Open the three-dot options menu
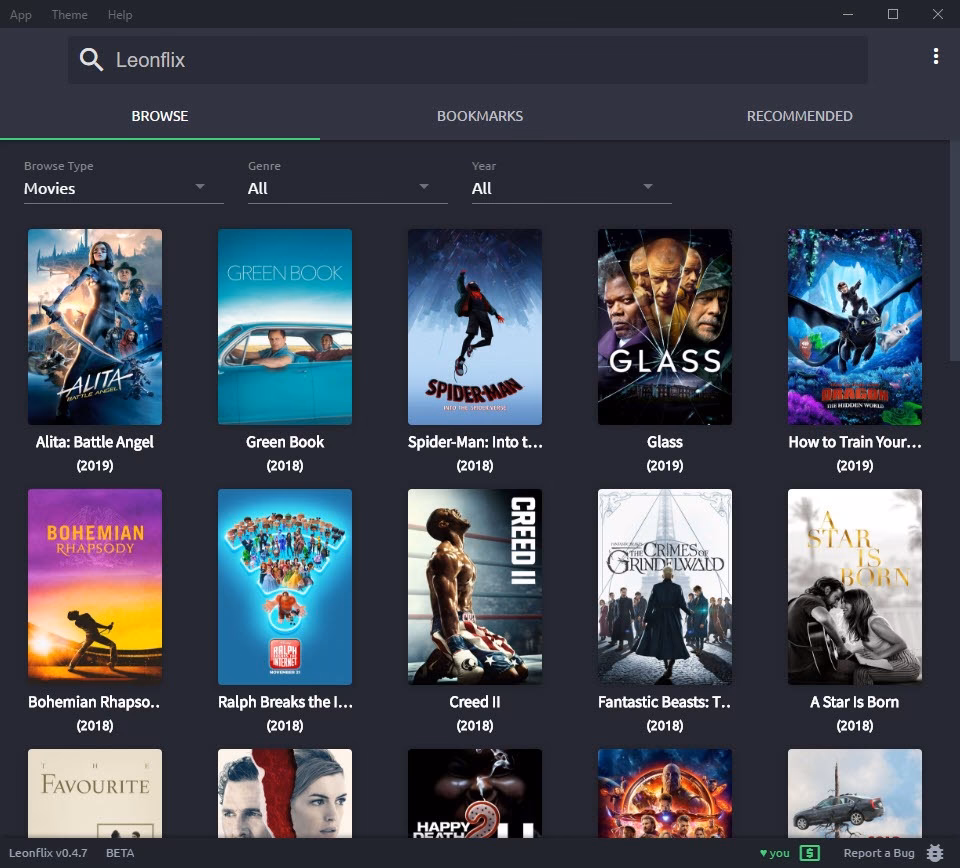The image size is (960, 868). [936, 56]
